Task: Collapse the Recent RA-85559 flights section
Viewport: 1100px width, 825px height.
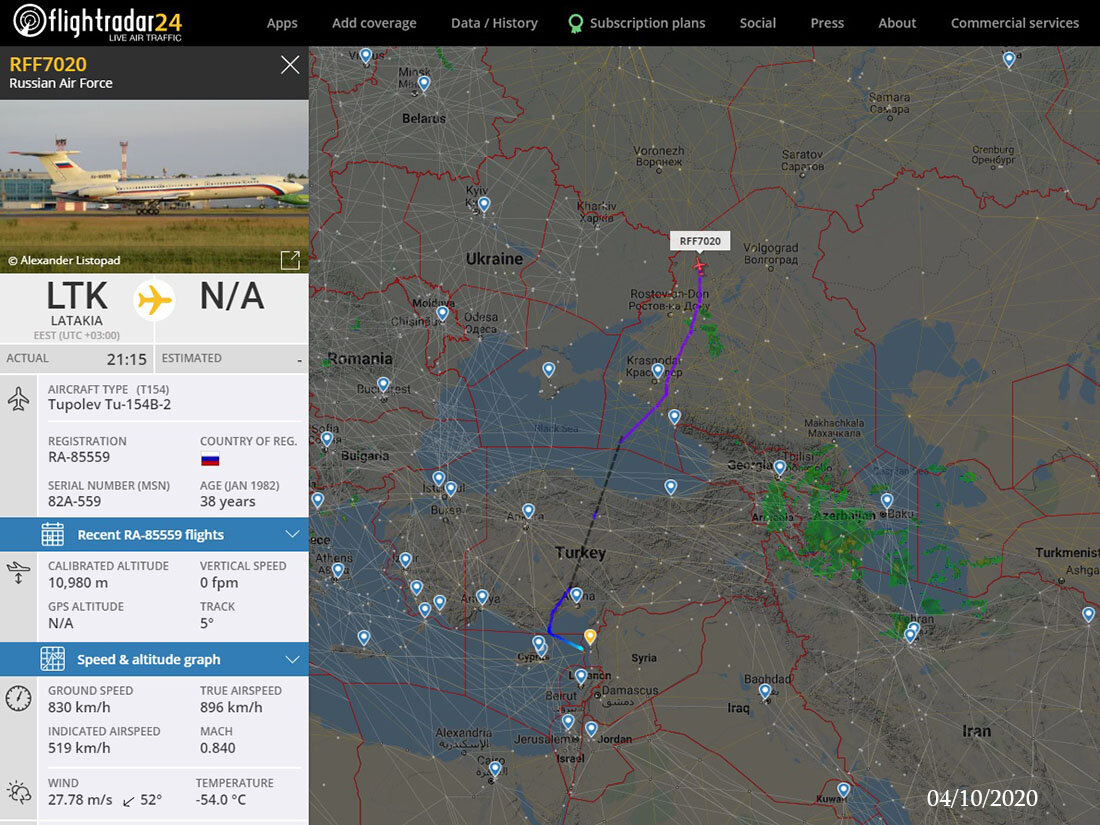Action: 293,535
